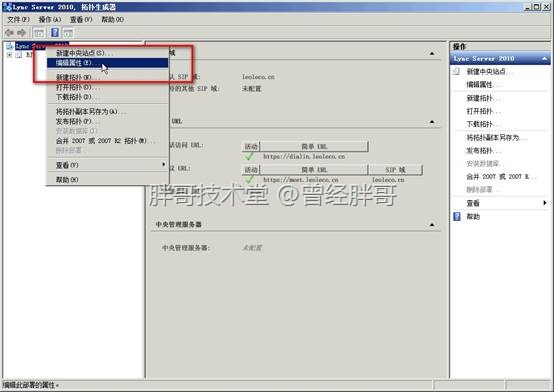Choose 打开拓扑(O)... from context menu

[107, 87]
